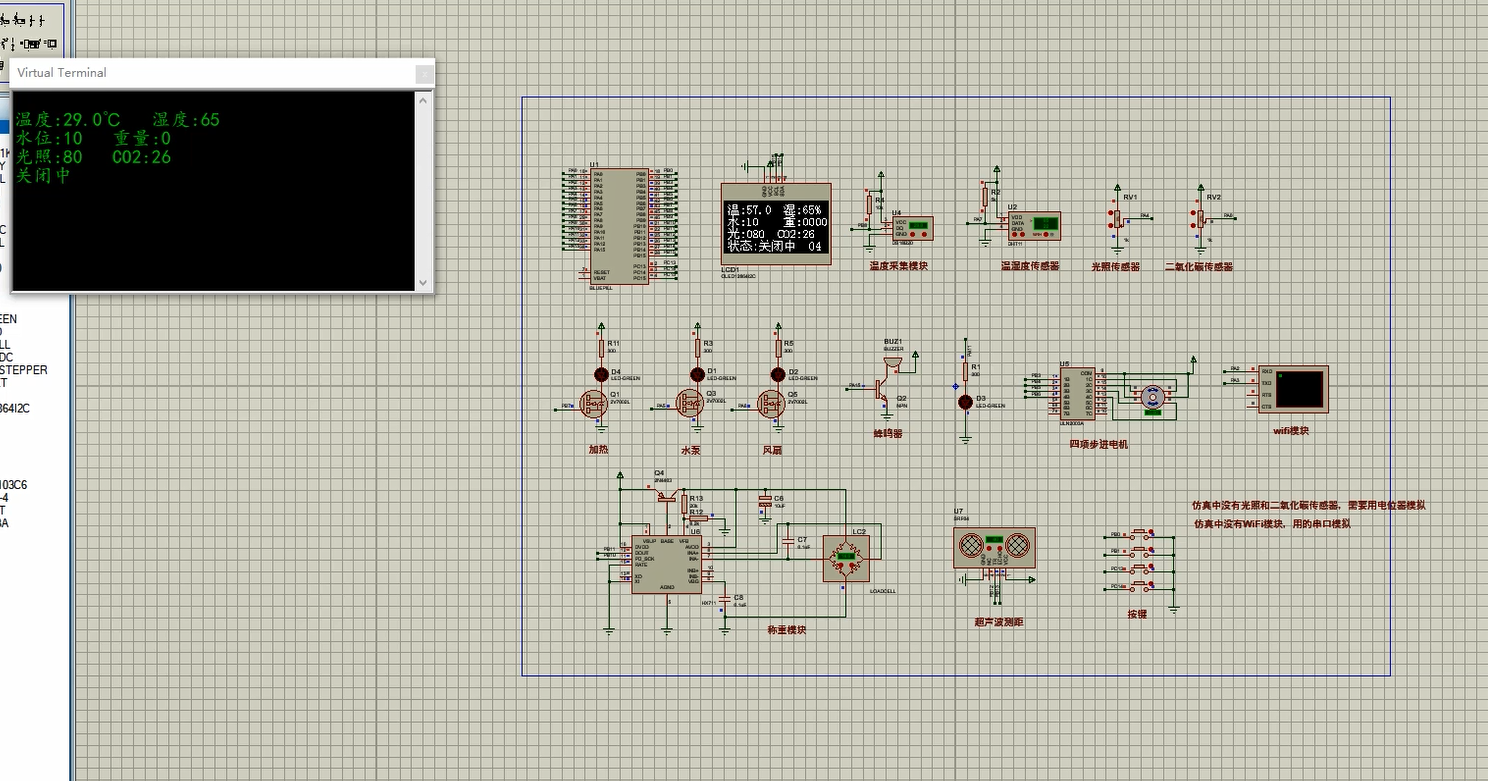This screenshot has width=1488, height=781.
Task: Click the OLED display LCD1 component
Action: [x=776, y=225]
